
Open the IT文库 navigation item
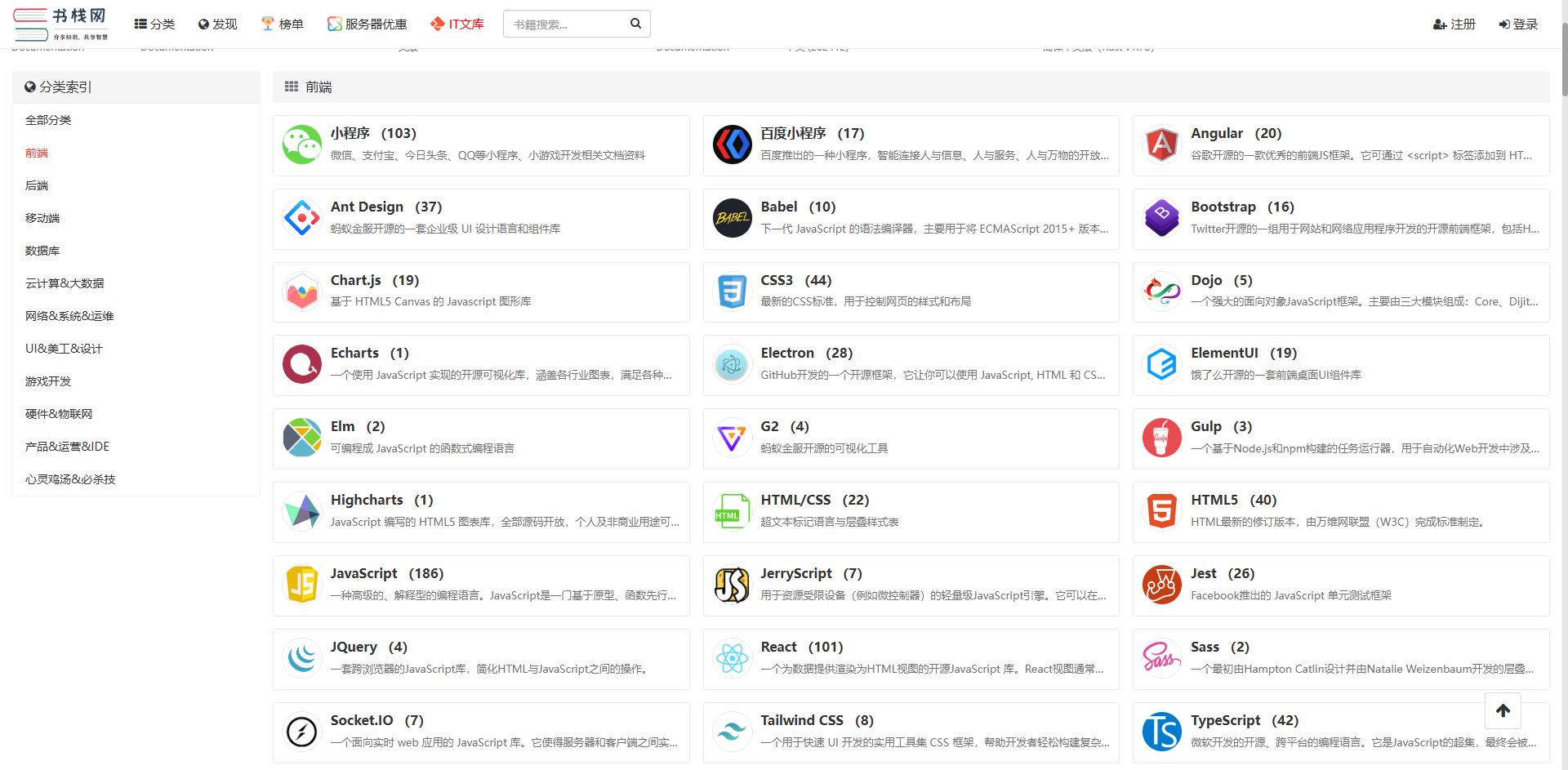(457, 24)
